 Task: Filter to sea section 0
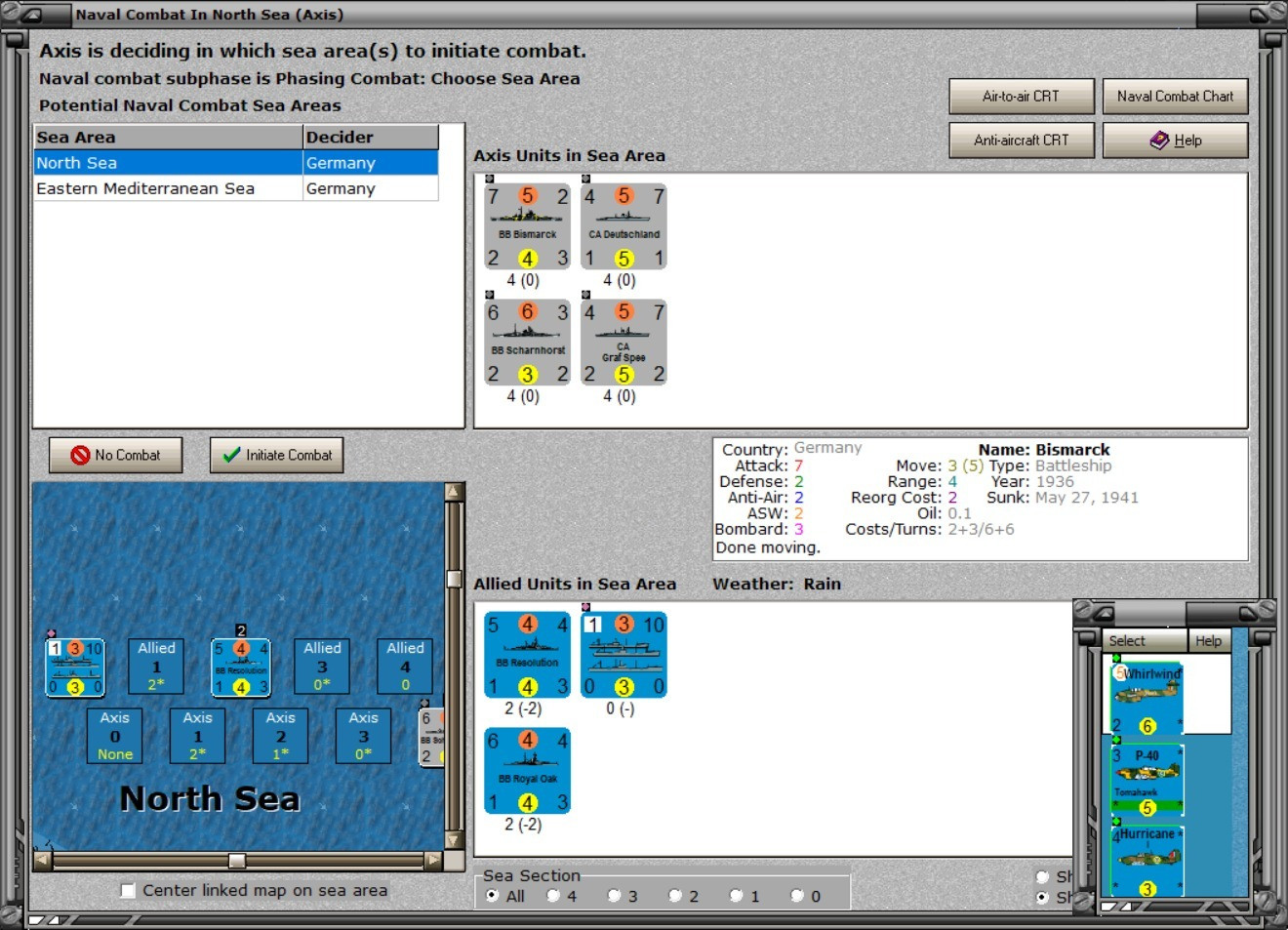[797, 896]
